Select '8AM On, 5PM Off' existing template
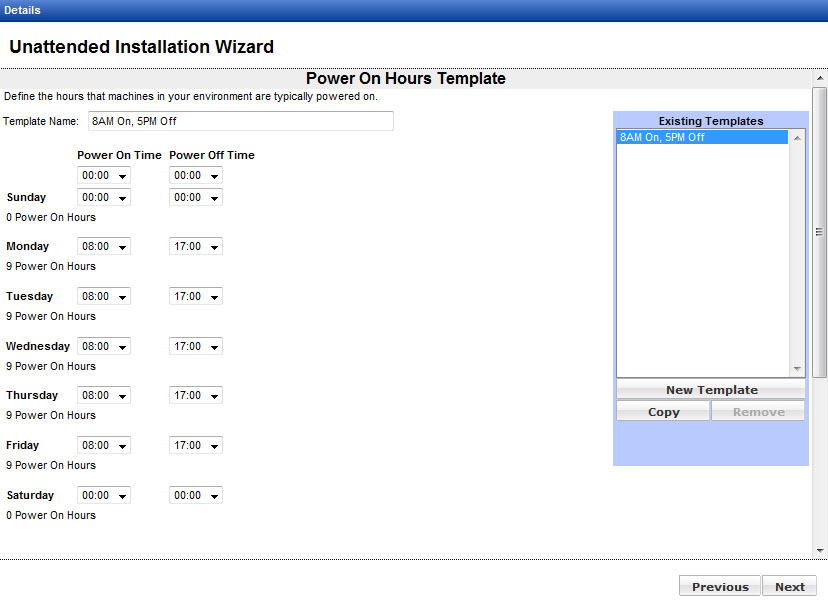Screen dimensions: 828x600 click(702, 138)
